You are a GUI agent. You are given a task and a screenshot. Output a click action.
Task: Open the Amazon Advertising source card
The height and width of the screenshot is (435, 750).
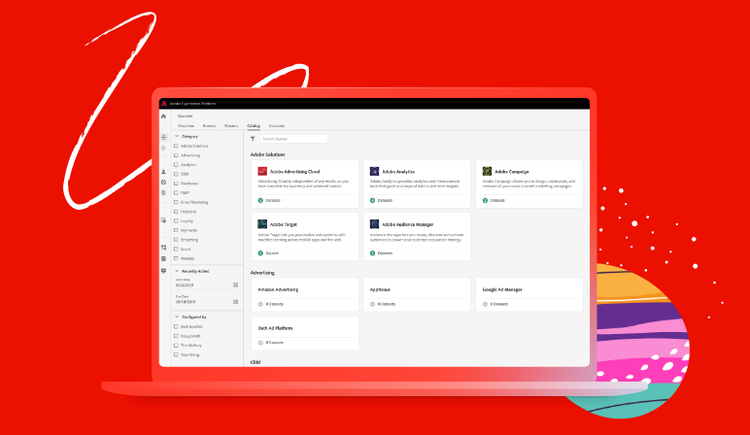point(305,295)
